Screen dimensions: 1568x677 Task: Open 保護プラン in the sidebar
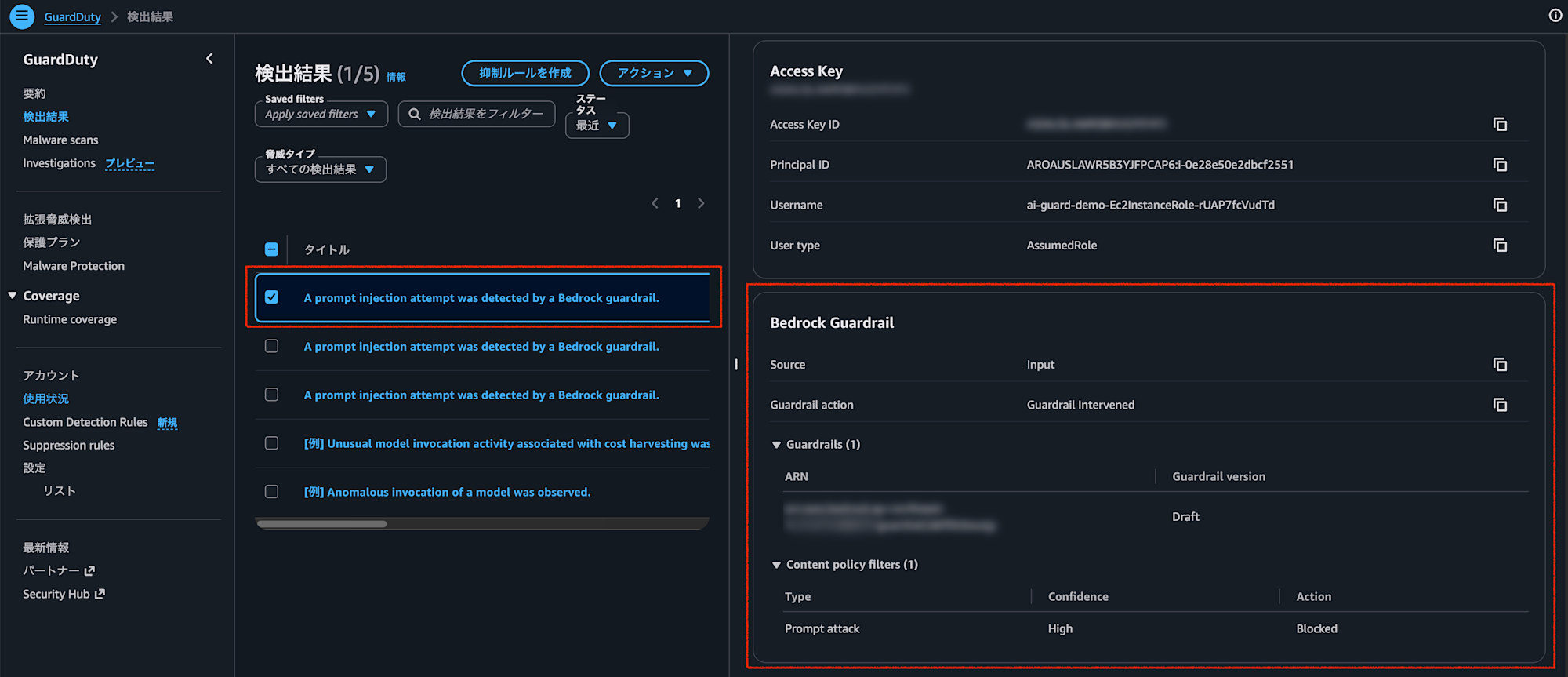pyautogui.click(x=52, y=242)
